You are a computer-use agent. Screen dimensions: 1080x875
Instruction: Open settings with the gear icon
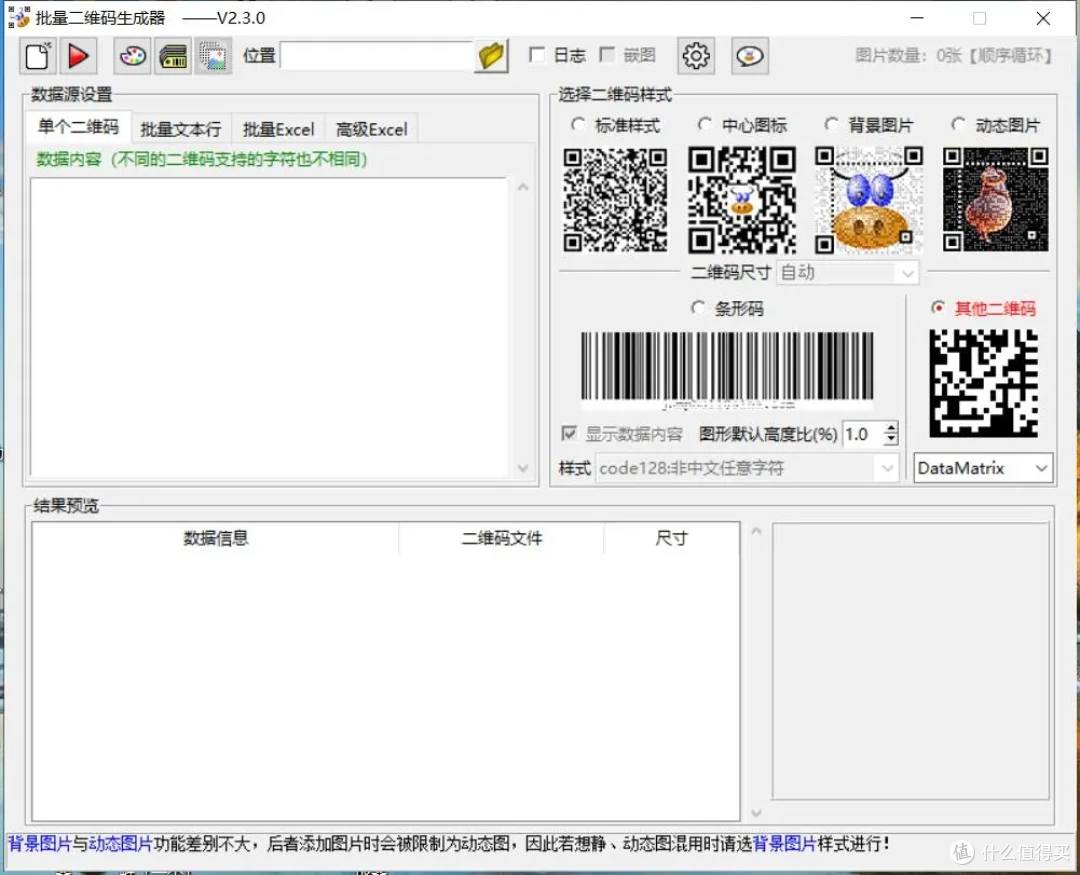[696, 56]
